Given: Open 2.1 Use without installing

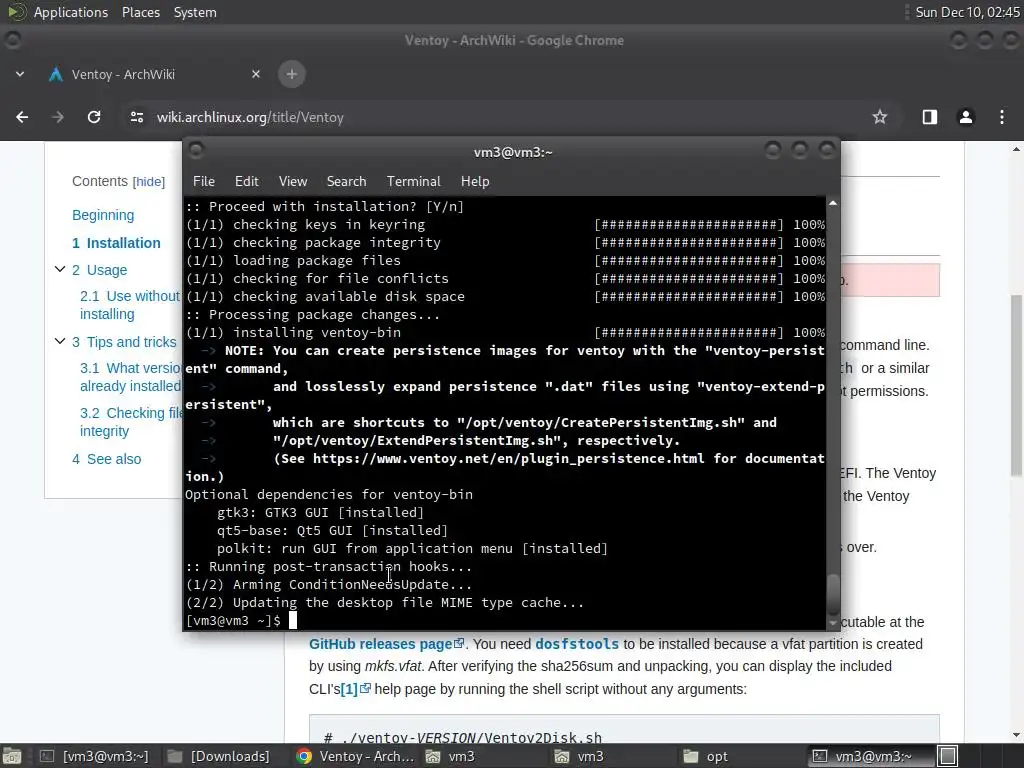Looking at the screenshot, I should (x=130, y=305).
